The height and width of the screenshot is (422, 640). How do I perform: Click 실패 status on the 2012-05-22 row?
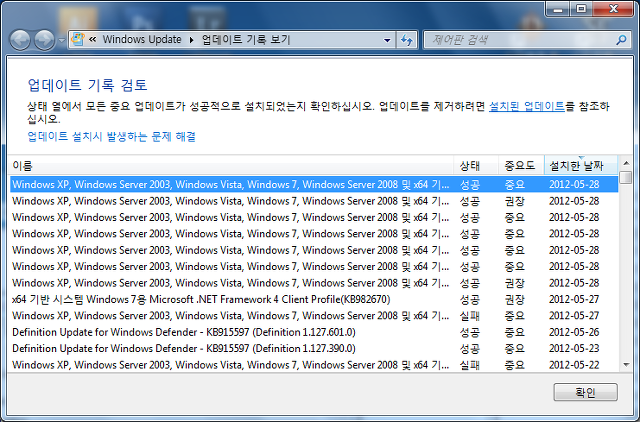coord(469,365)
